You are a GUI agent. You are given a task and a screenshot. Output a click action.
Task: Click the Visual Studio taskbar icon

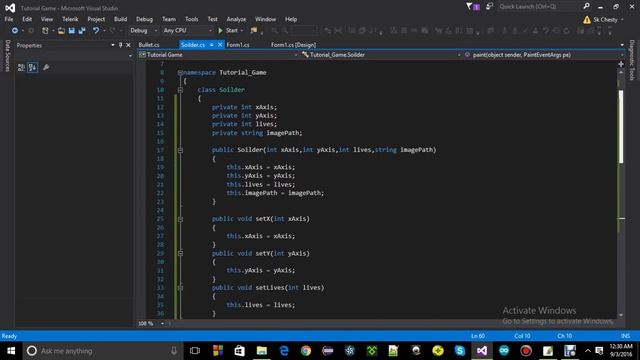482,351
